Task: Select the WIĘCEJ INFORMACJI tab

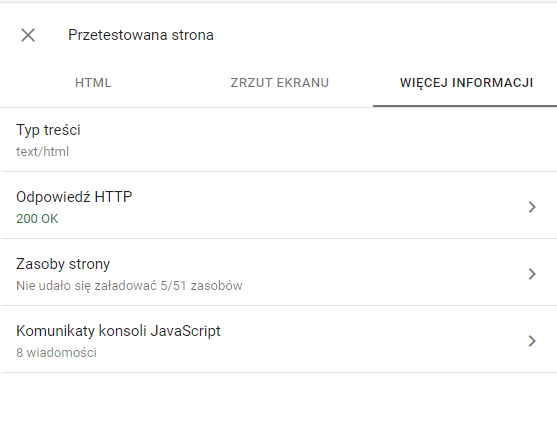Action: [466, 83]
